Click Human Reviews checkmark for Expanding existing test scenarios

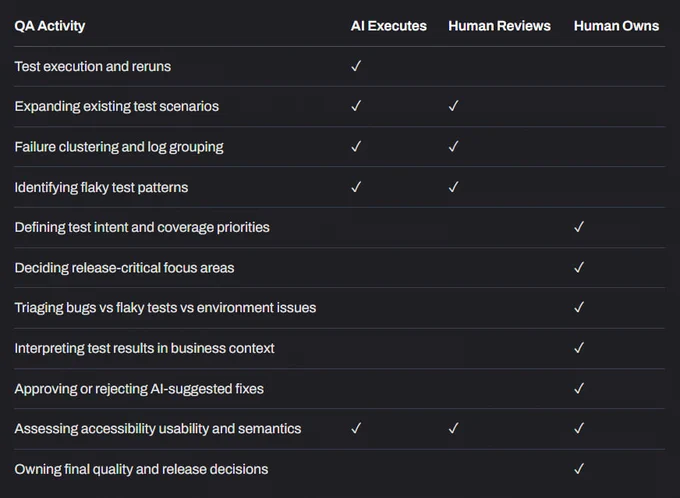[x=454, y=106]
